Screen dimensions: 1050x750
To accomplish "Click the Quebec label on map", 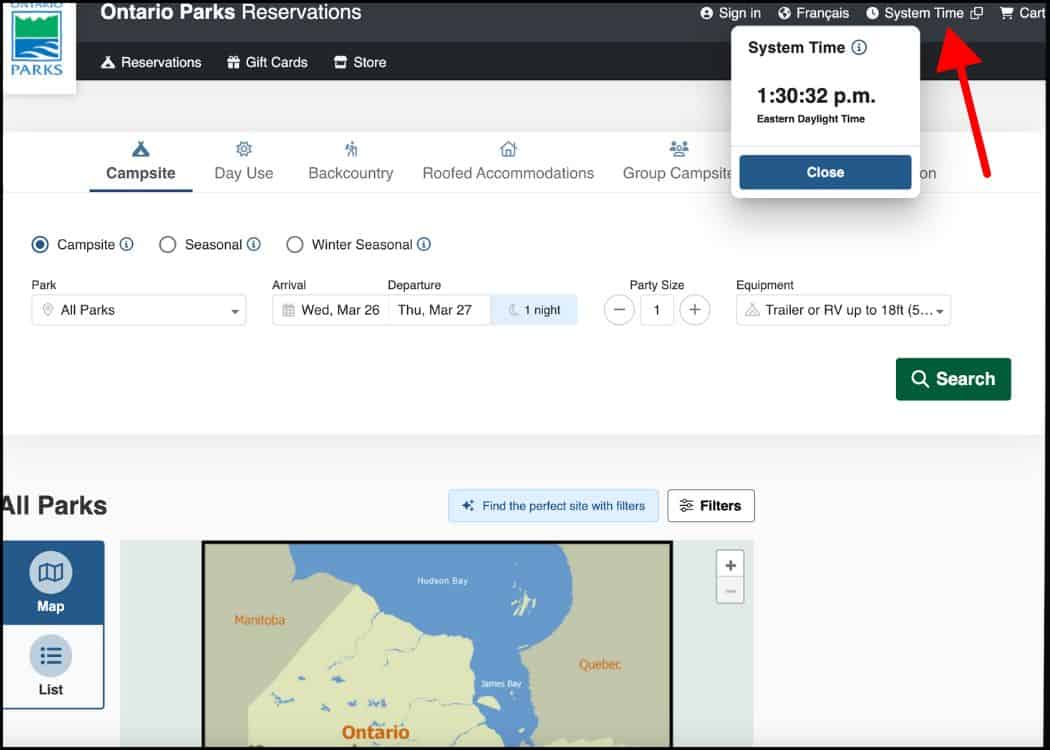I will 600,664.
